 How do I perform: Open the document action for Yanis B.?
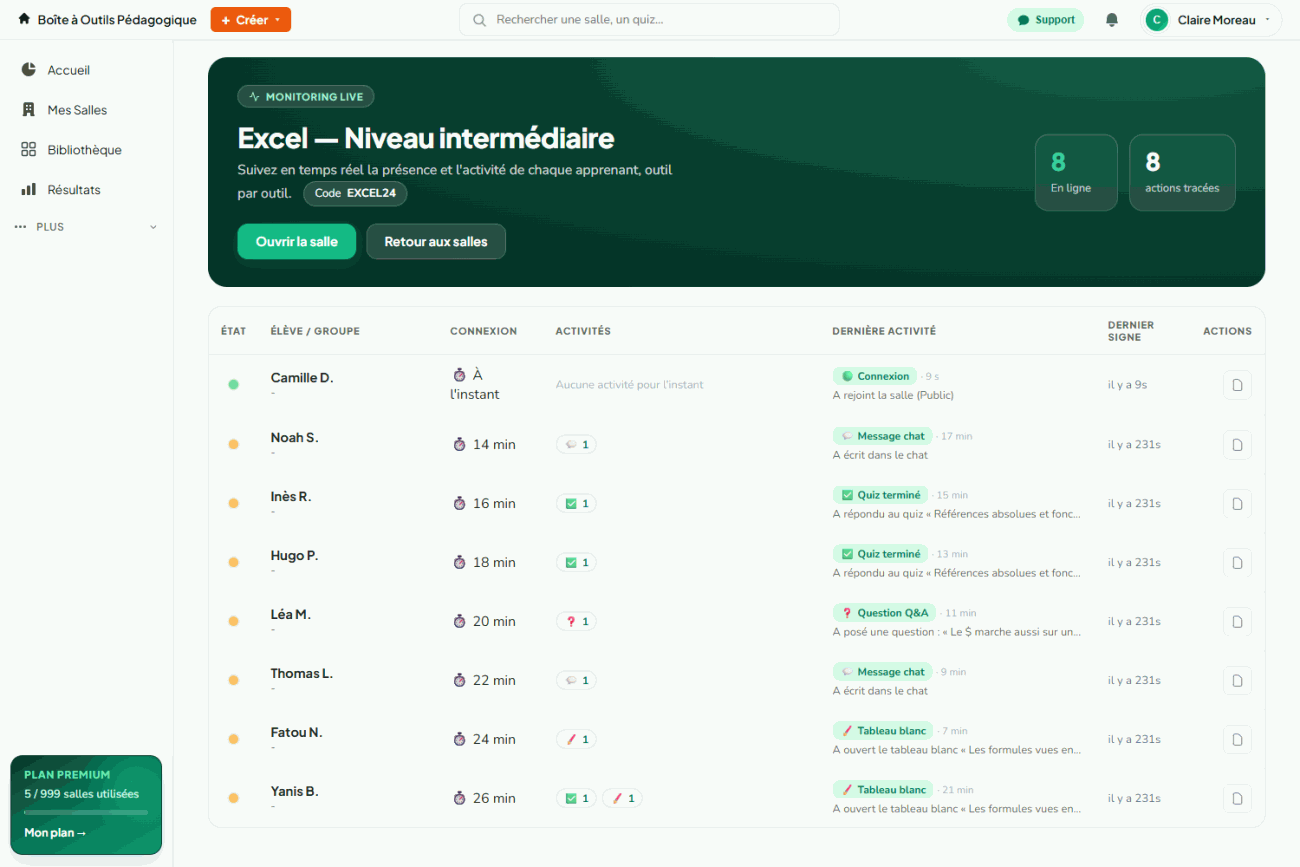(x=1237, y=798)
